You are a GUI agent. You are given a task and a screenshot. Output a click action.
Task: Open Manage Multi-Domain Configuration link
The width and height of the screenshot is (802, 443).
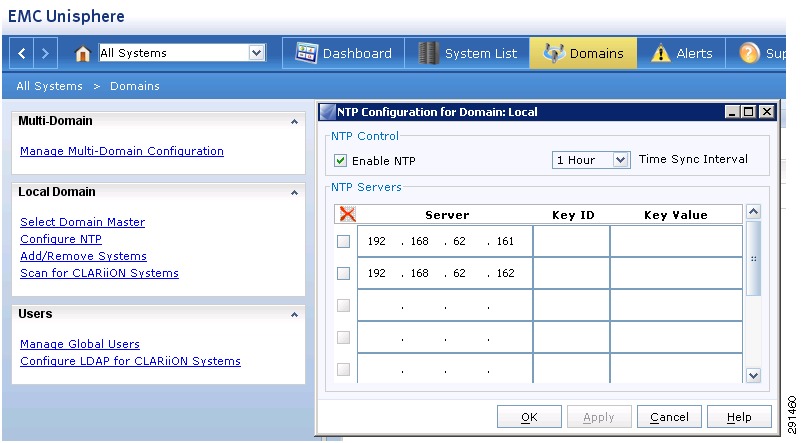coord(122,151)
